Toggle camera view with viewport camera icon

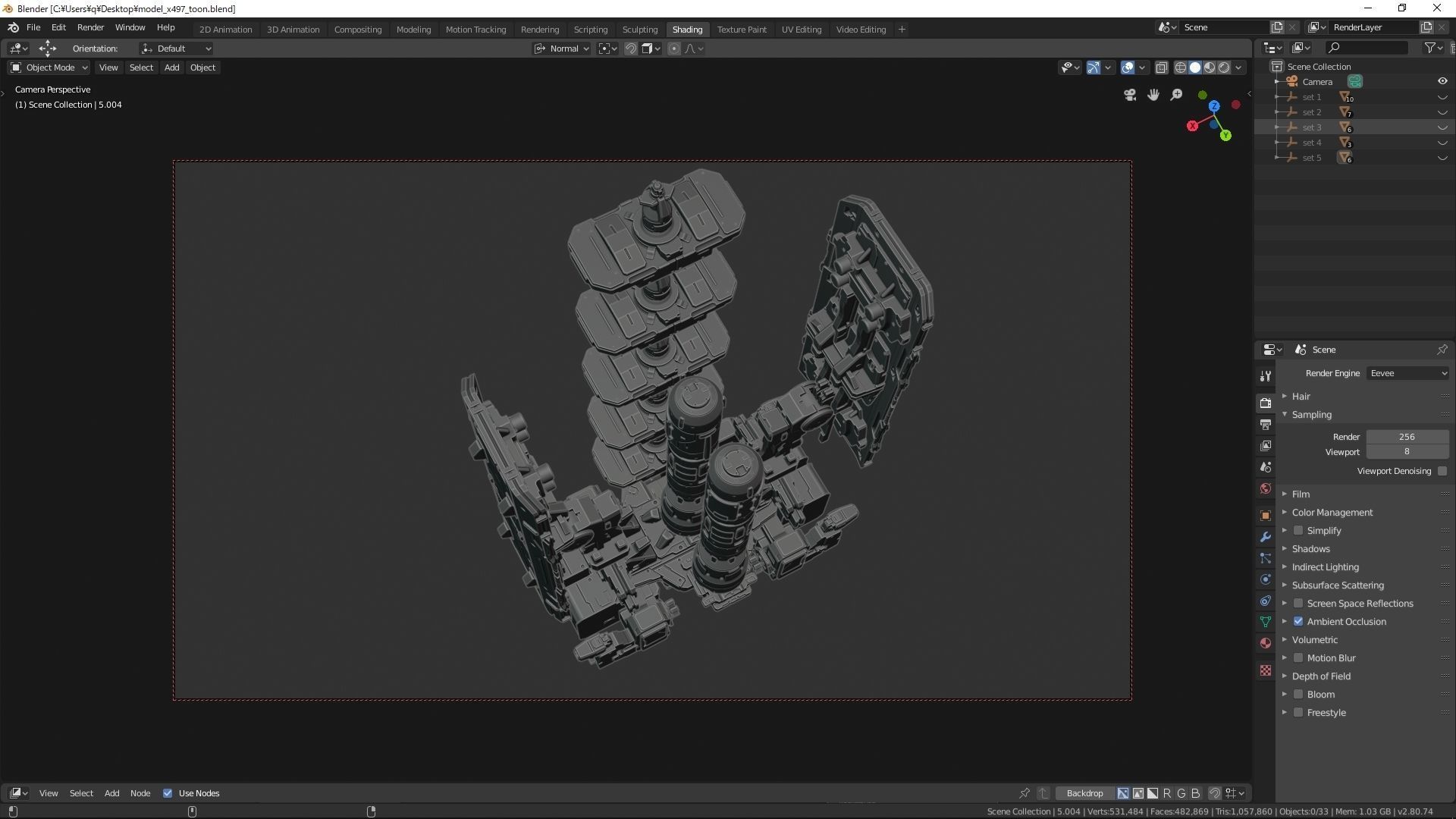pyautogui.click(x=1130, y=95)
